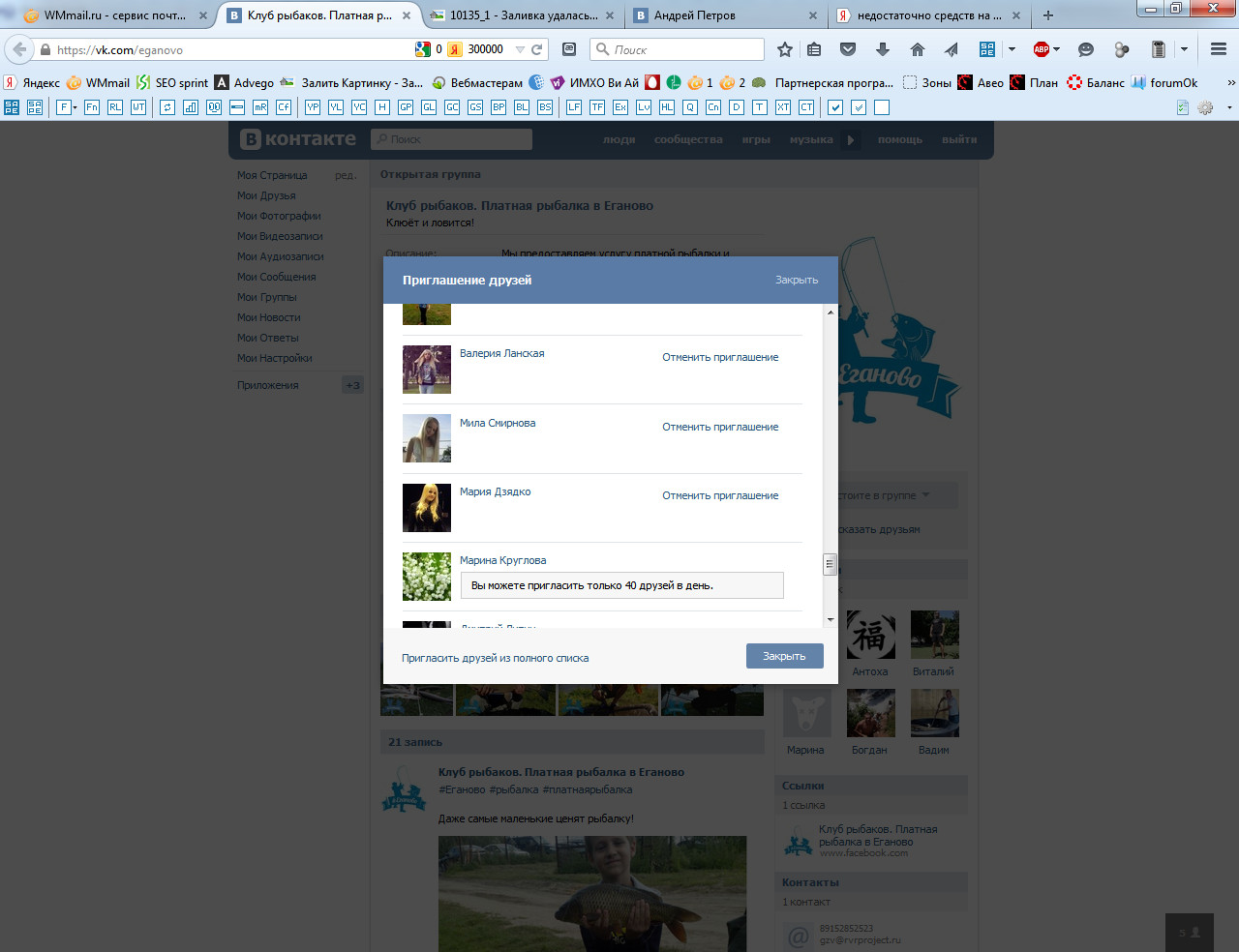1239x952 pixels.
Task: Click the Fn button in the SAPE toolbar
Action: pyautogui.click(x=92, y=107)
